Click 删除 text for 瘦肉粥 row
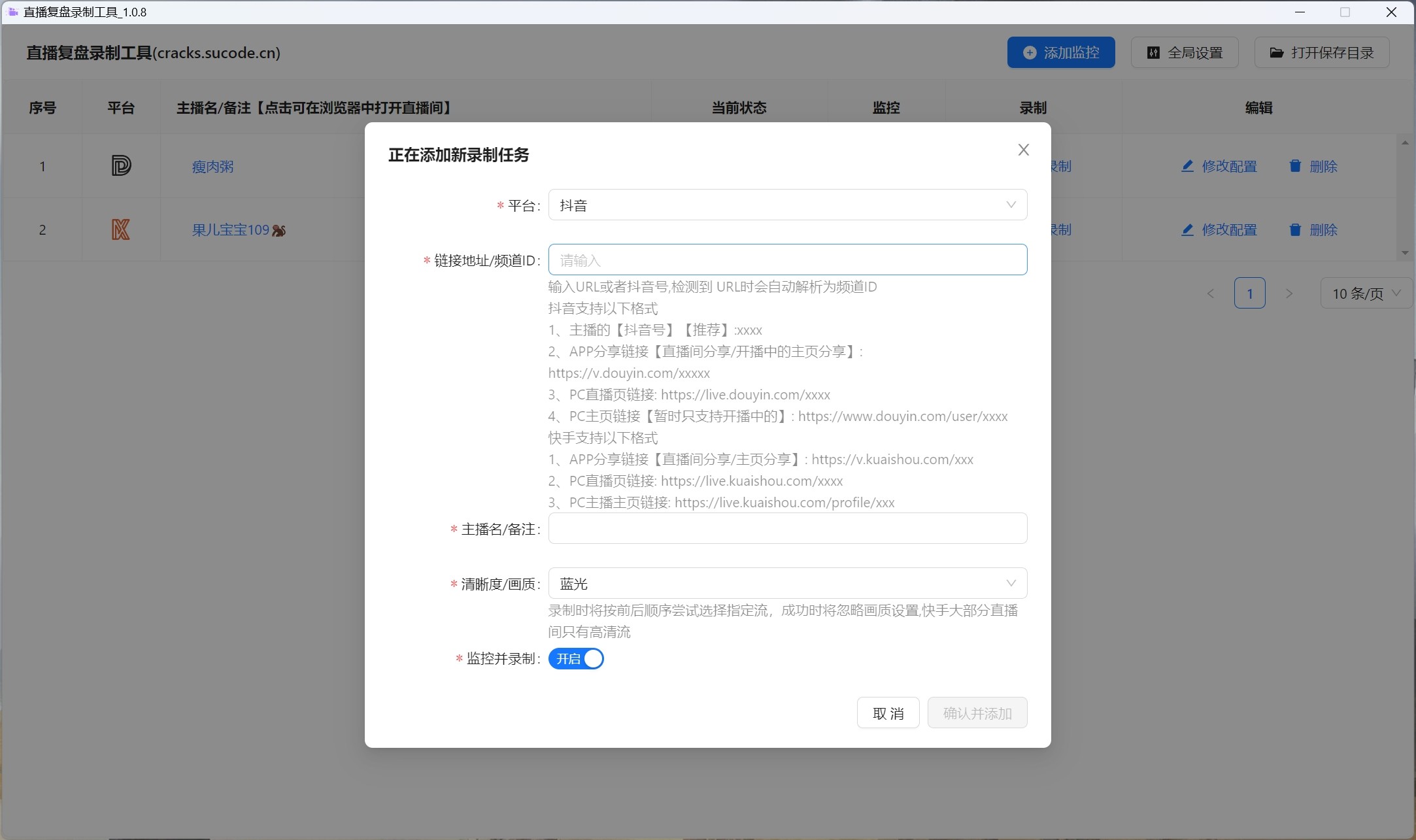 tap(1324, 167)
